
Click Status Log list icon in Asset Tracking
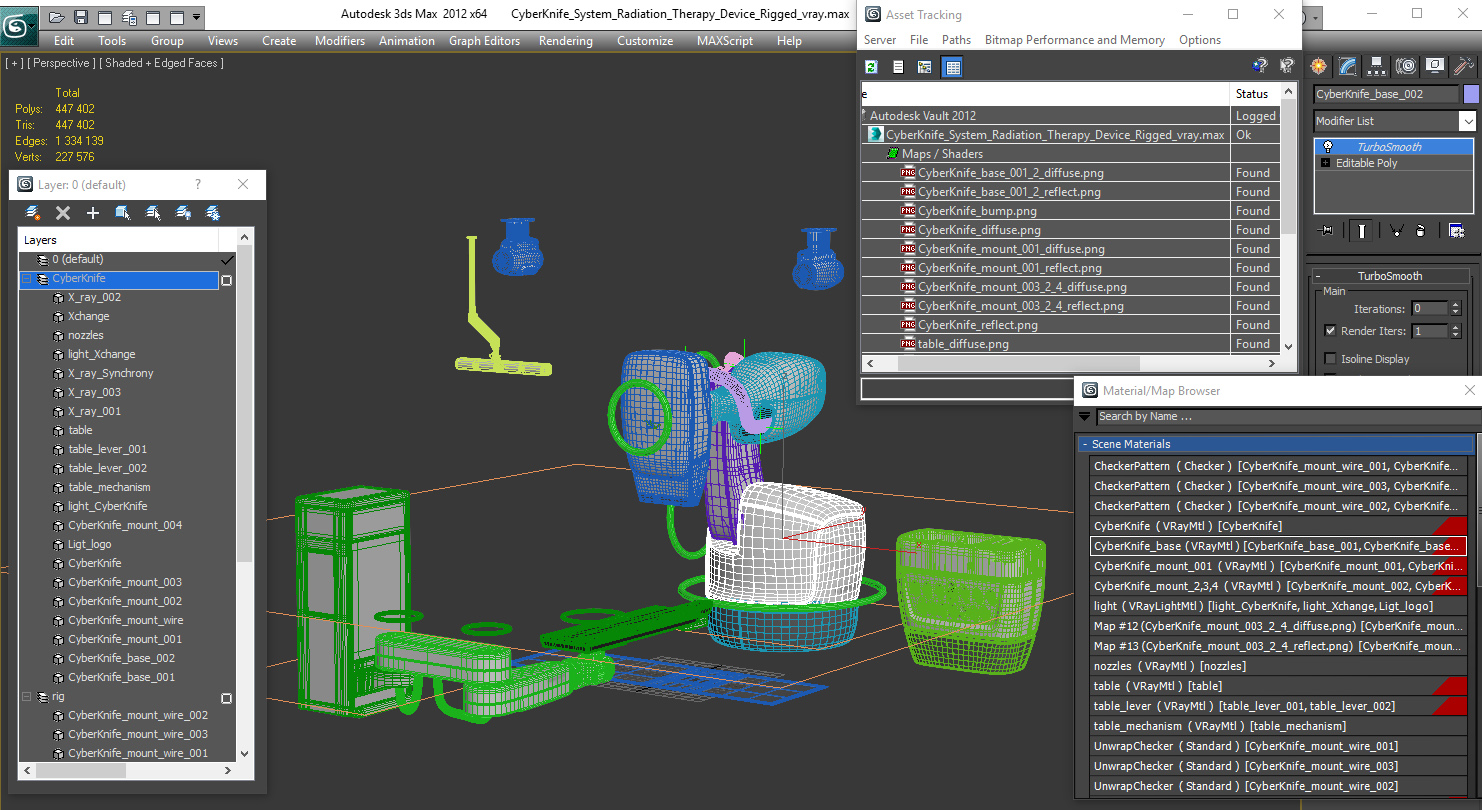pos(898,67)
